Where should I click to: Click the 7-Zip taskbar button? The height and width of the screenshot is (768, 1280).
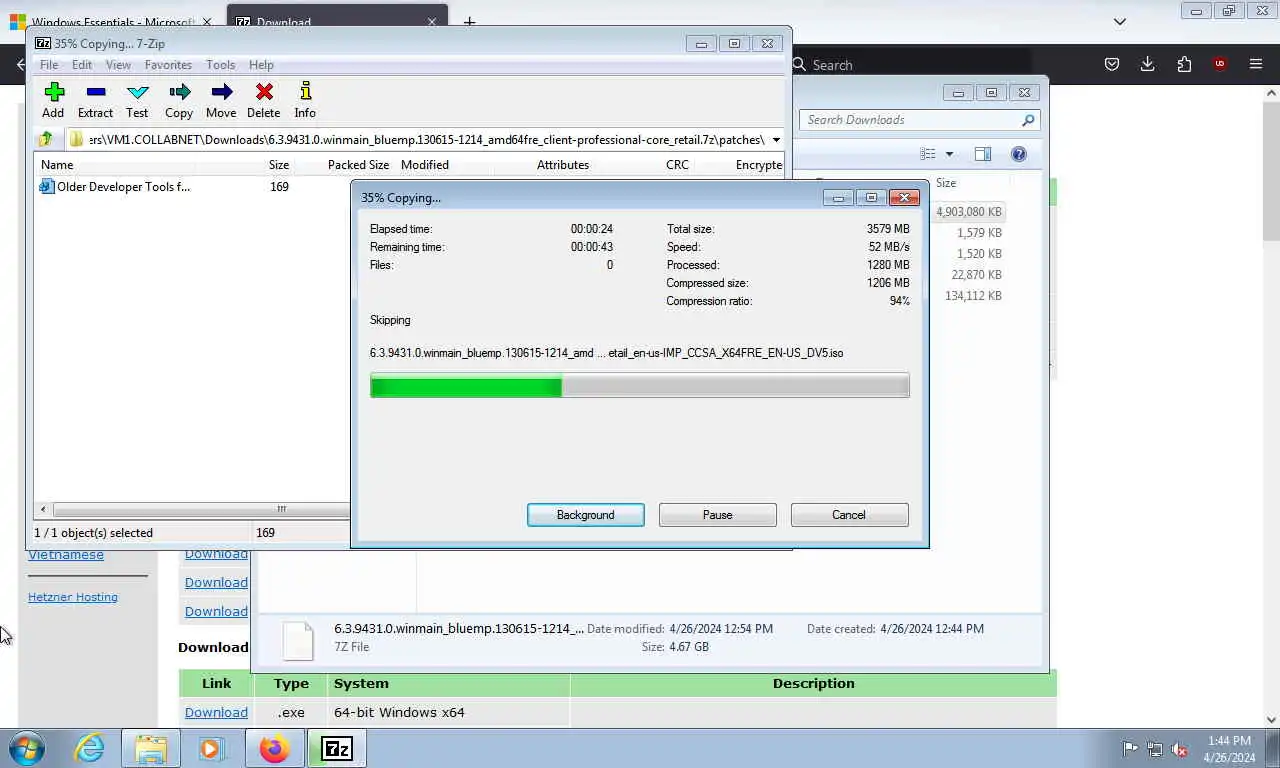click(337, 748)
